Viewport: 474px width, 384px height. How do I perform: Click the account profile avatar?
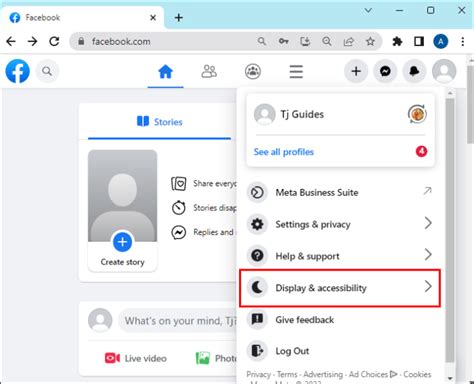(x=444, y=71)
